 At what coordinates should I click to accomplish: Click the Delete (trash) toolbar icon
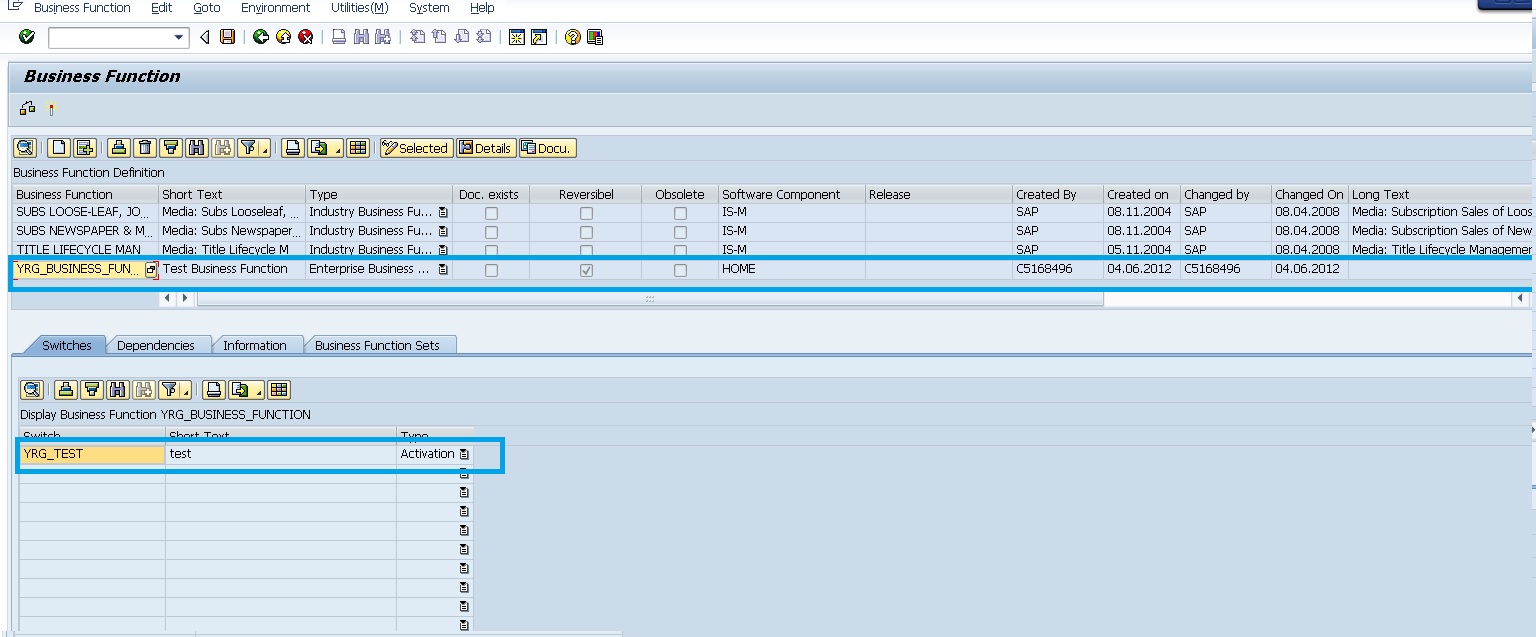coord(145,147)
